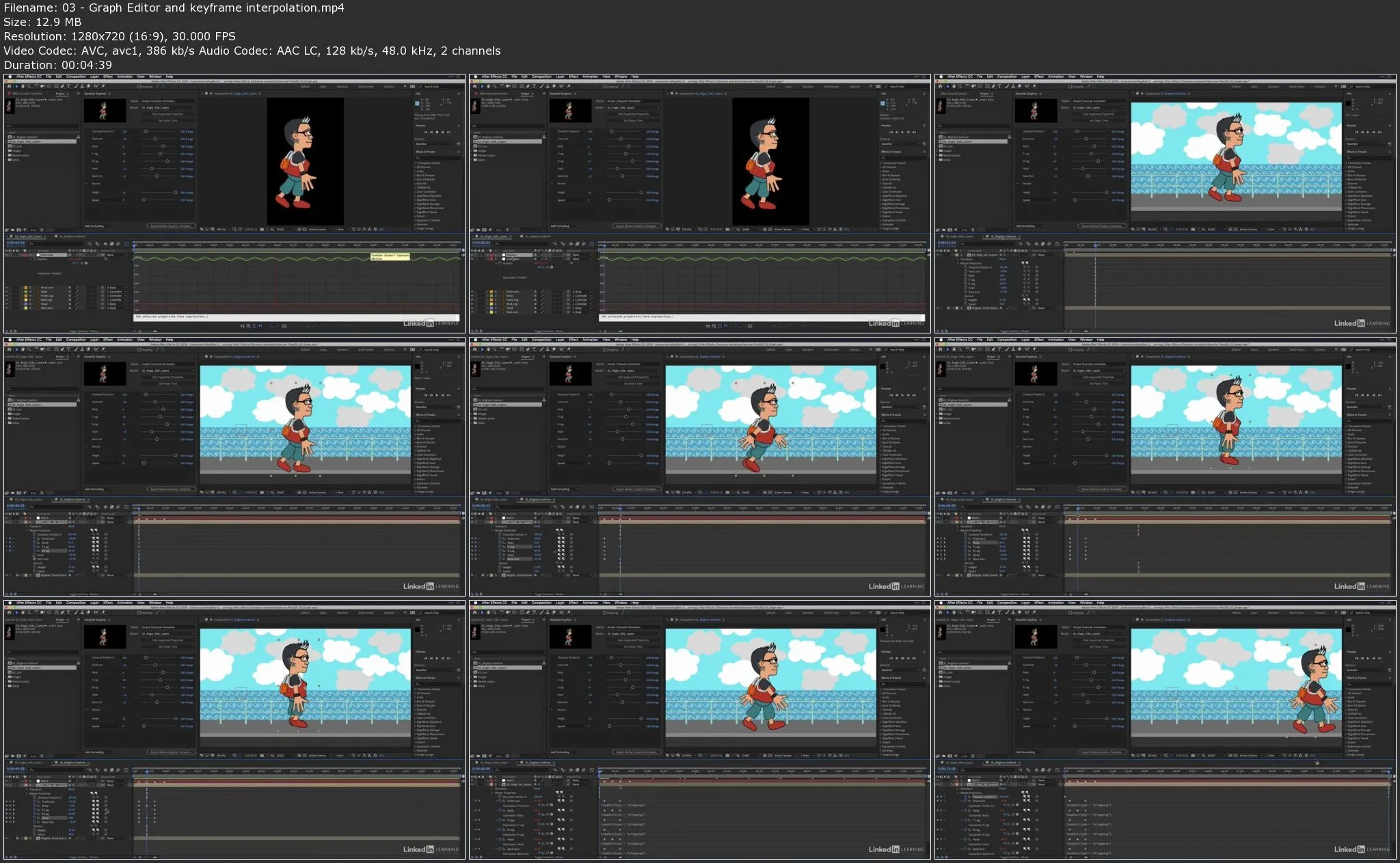The height and width of the screenshot is (863, 1400).
Task: Toggle Back Leg layer eye in first thumbnail
Action: [x=8, y=300]
